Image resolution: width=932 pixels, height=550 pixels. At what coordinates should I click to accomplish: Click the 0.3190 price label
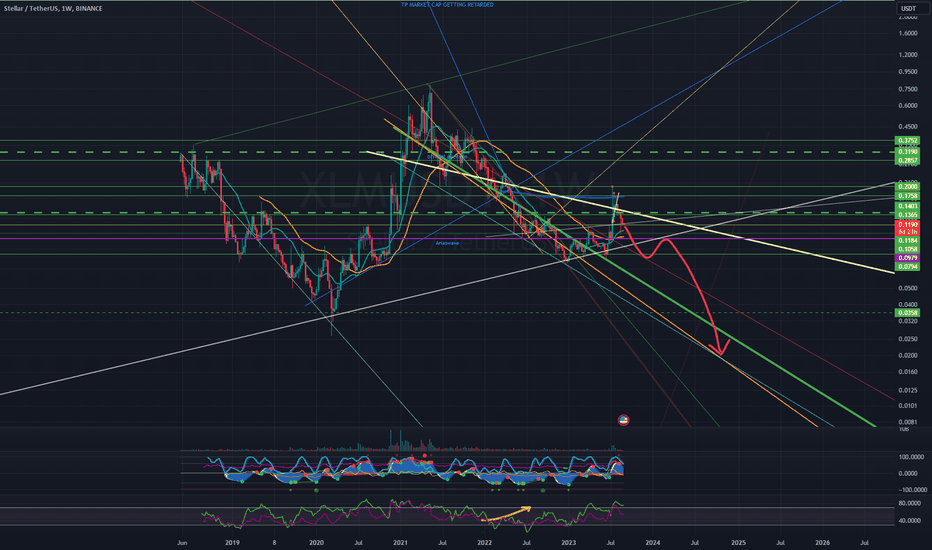908,152
